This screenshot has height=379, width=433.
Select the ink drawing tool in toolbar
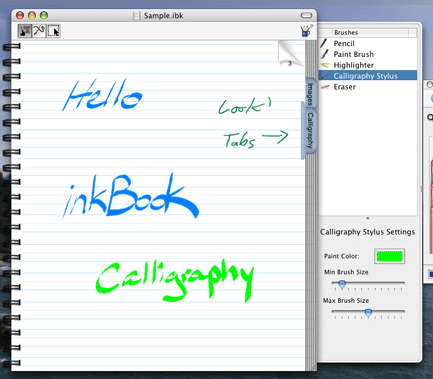(x=25, y=31)
